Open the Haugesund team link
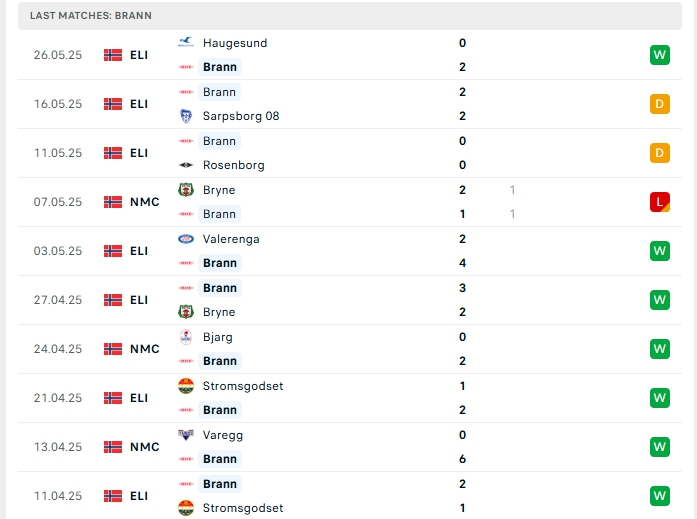This screenshot has height=519, width=697. point(234,43)
